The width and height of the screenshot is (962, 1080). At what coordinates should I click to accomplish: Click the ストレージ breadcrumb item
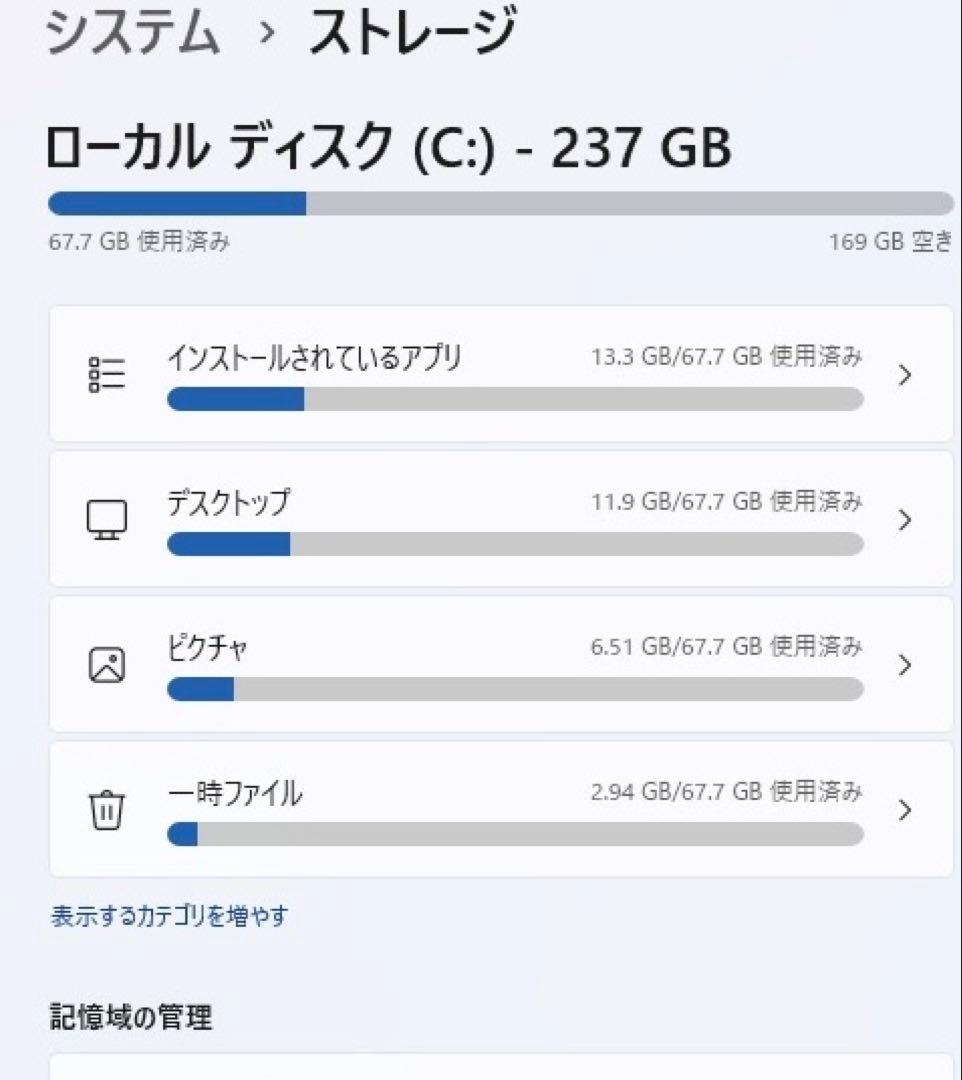(416, 32)
